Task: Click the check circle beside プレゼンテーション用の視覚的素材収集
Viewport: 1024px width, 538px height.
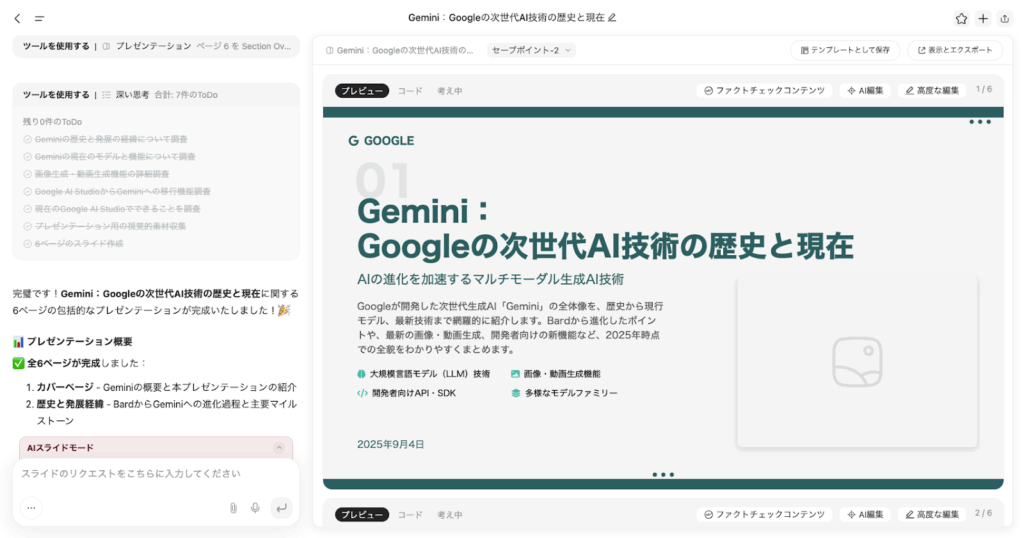Action: [x=28, y=226]
